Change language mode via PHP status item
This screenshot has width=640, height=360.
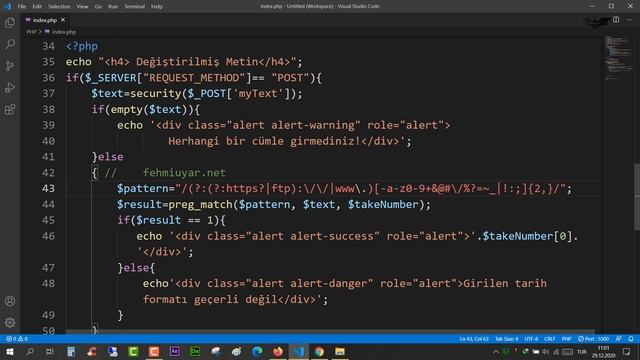[567, 339]
